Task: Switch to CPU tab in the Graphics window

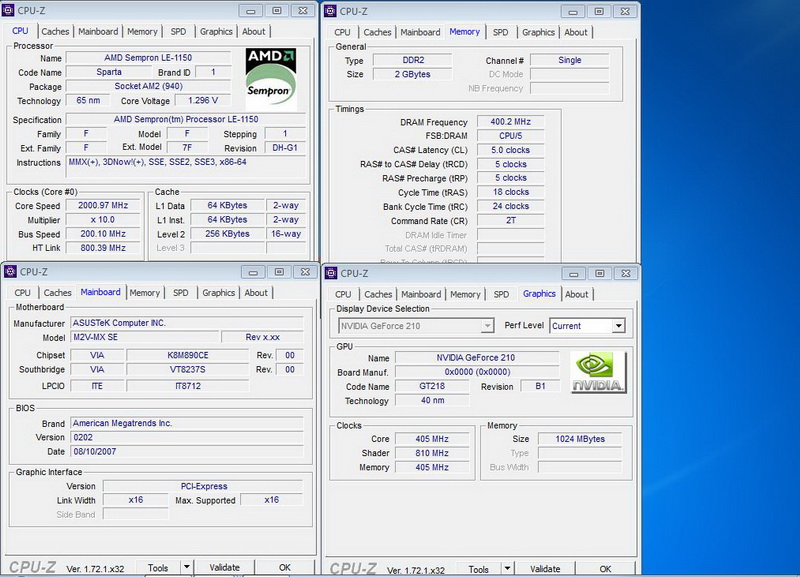Action: tap(343, 294)
